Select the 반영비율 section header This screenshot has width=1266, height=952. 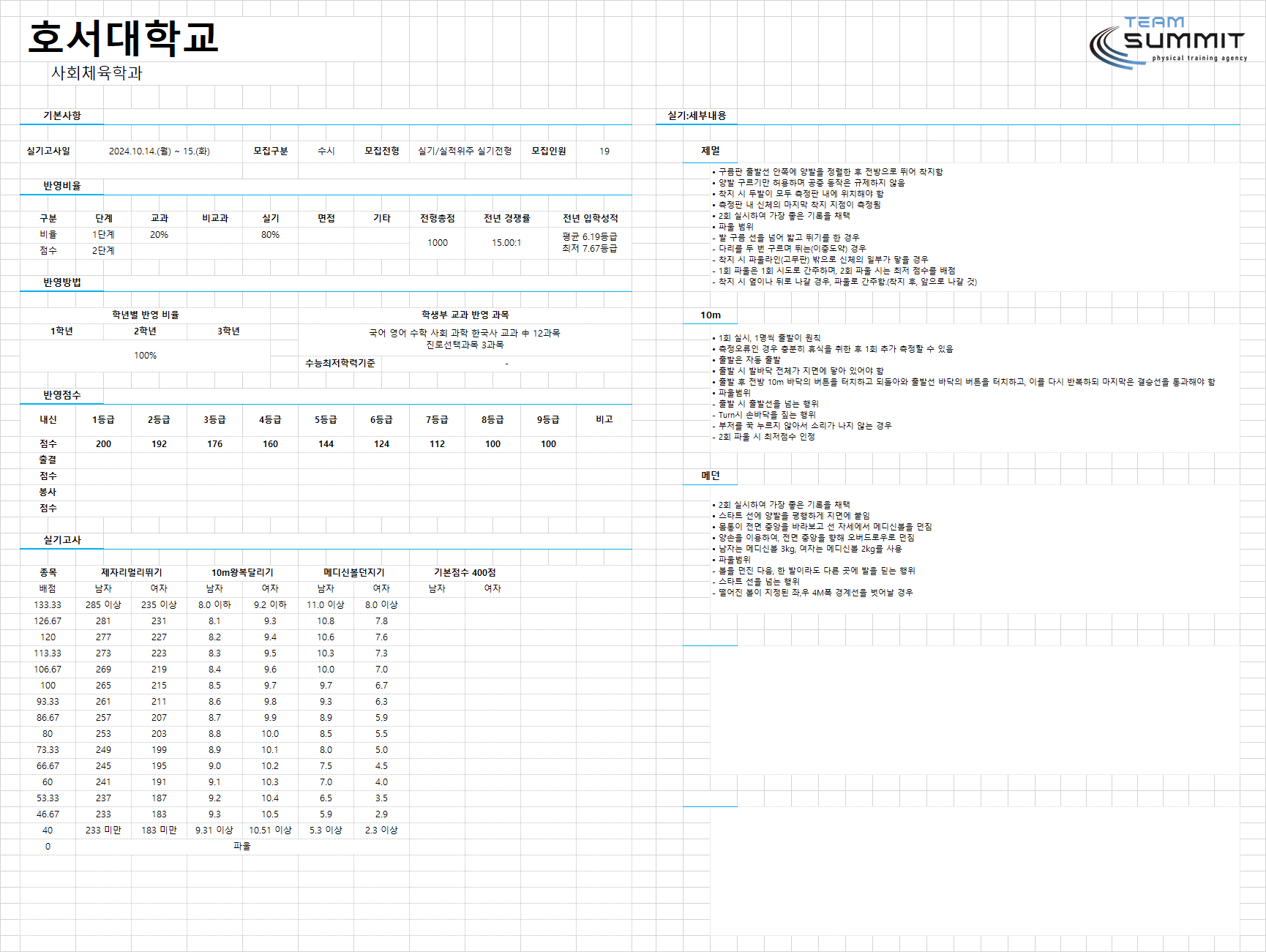(62, 186)
